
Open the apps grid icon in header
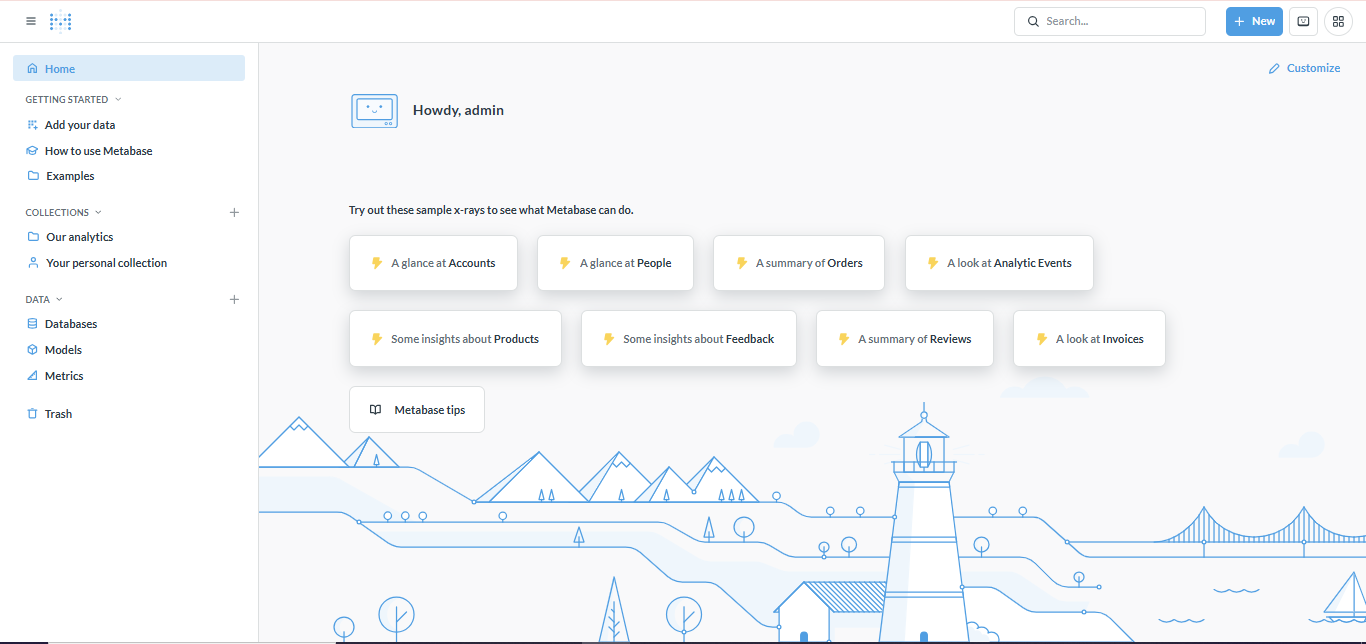click(x=1338, y=21)
